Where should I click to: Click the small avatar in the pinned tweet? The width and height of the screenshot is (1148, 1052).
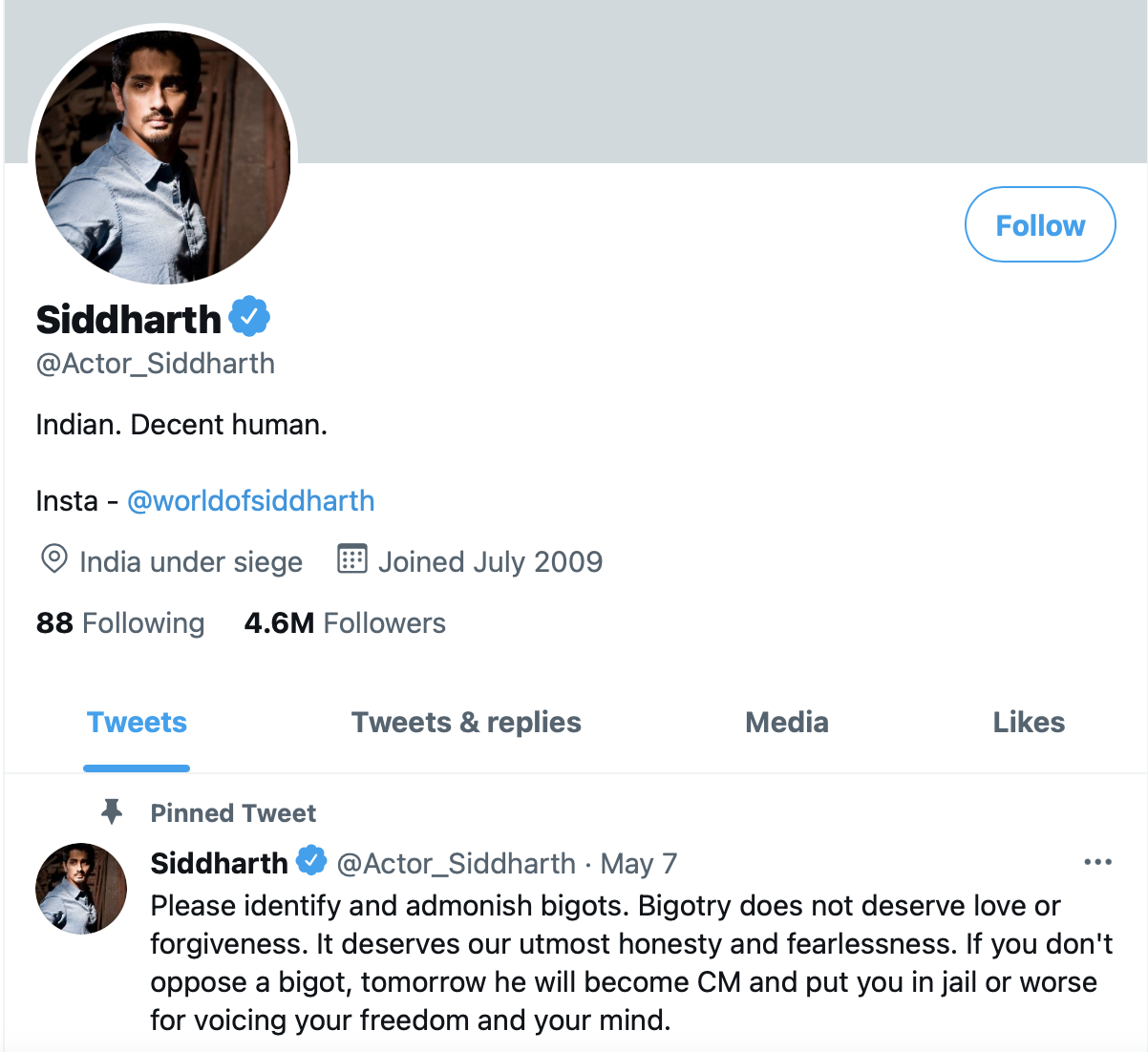(x=81, y=888)
